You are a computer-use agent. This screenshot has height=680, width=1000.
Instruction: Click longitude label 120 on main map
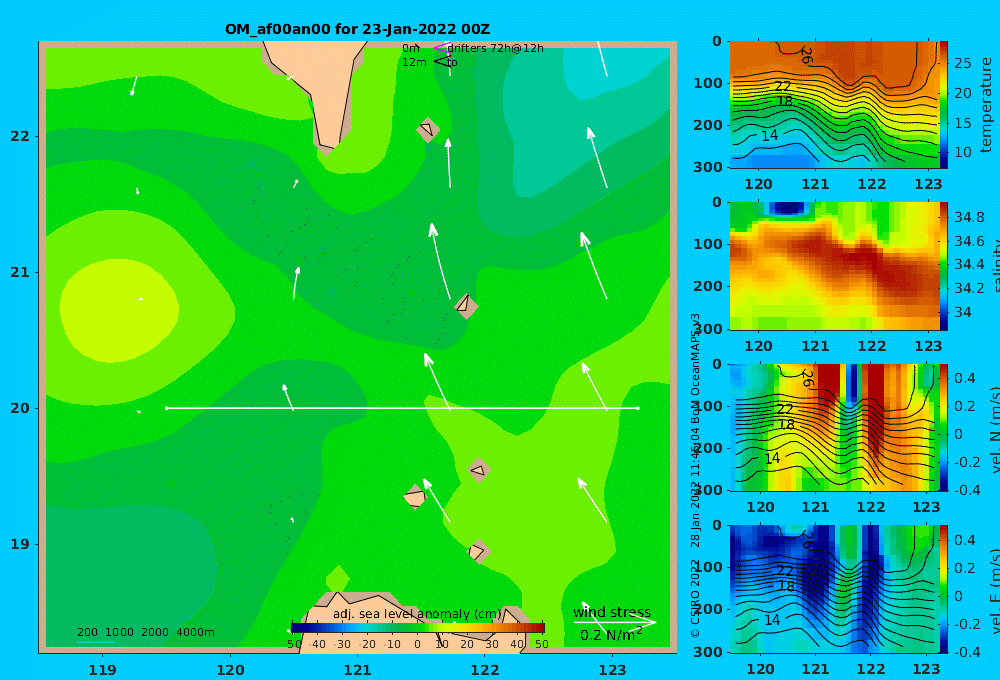(x=230, y=670)
